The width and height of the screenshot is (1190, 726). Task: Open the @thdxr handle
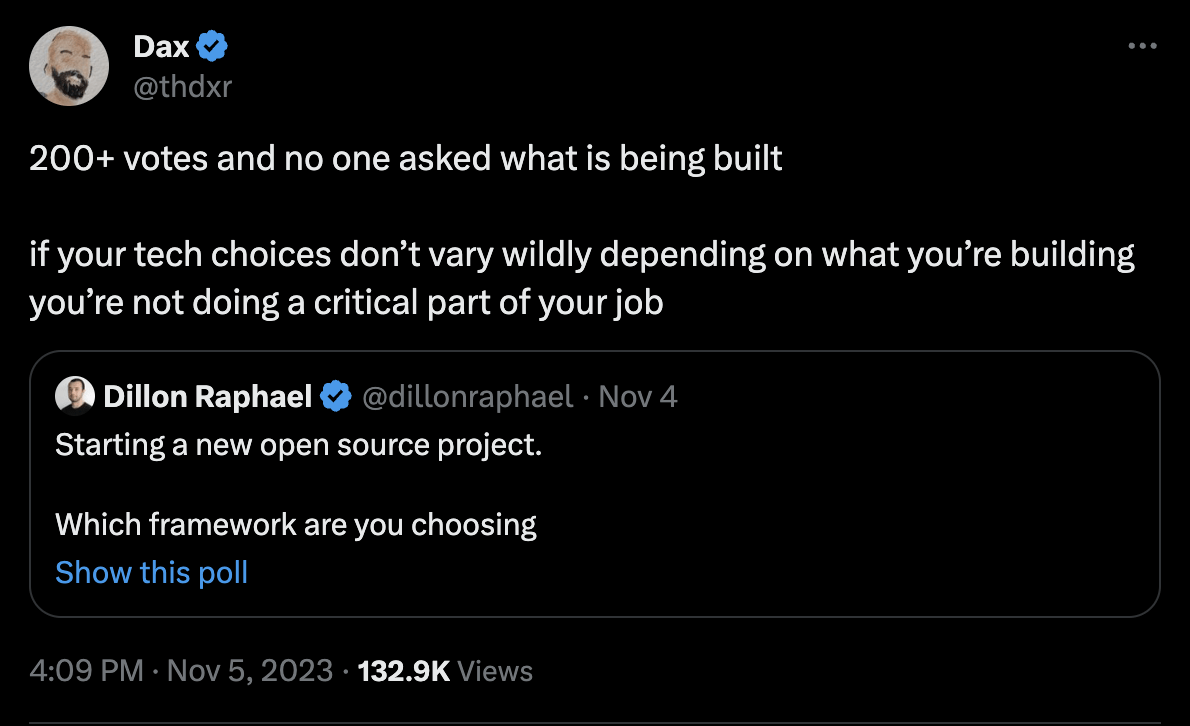[182, 86]
